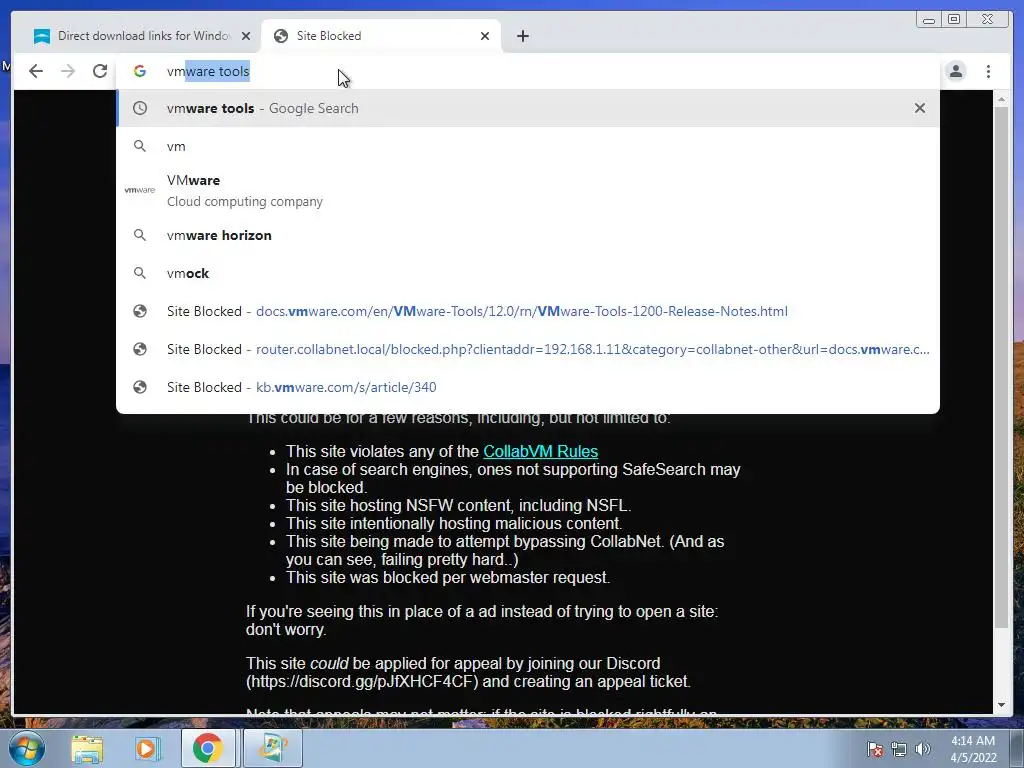Open a new tab with the plus button
This screenshot has height=768, width=1024.
click(x=522, y=36)
